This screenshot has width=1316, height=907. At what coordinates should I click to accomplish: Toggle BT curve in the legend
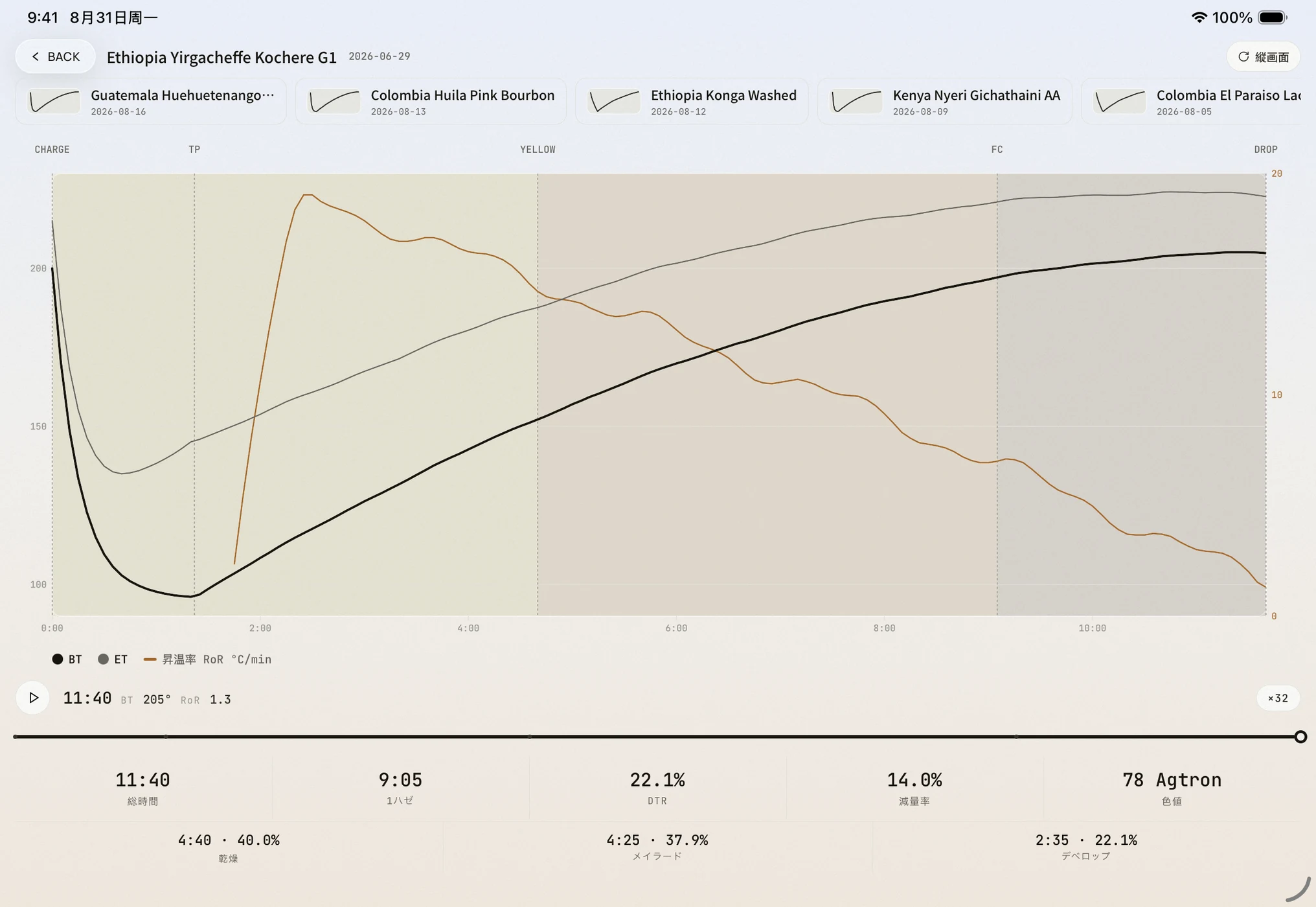tap(67, 659)
